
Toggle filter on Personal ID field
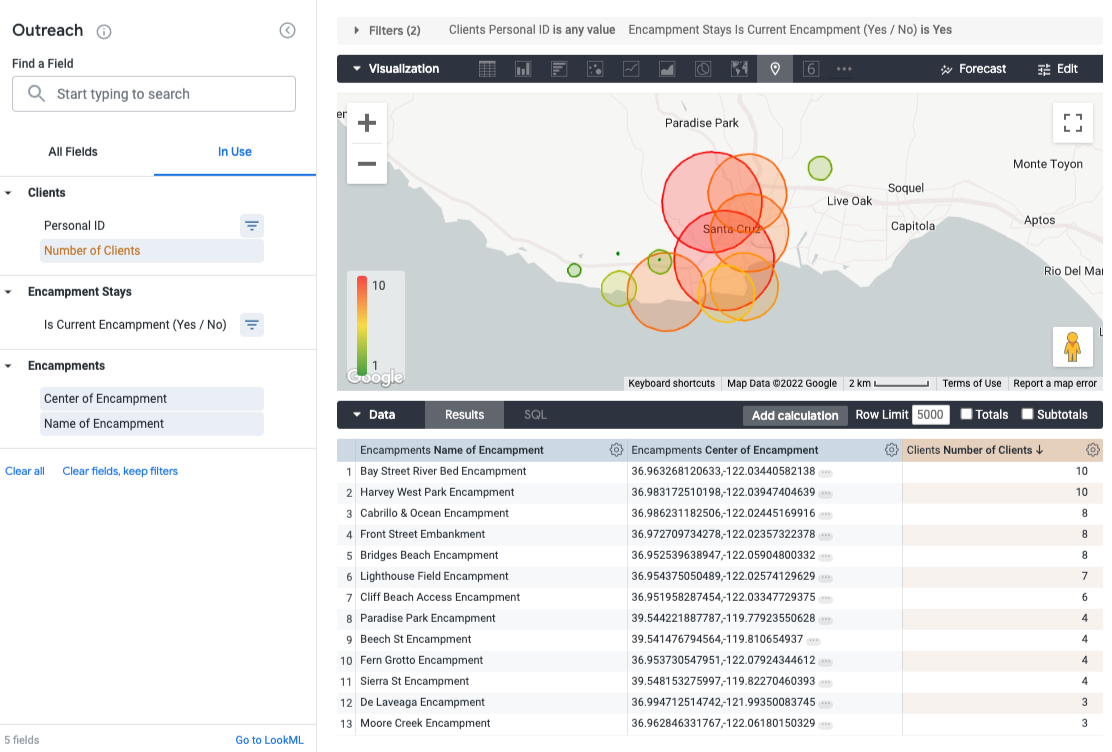click(252, 226)
